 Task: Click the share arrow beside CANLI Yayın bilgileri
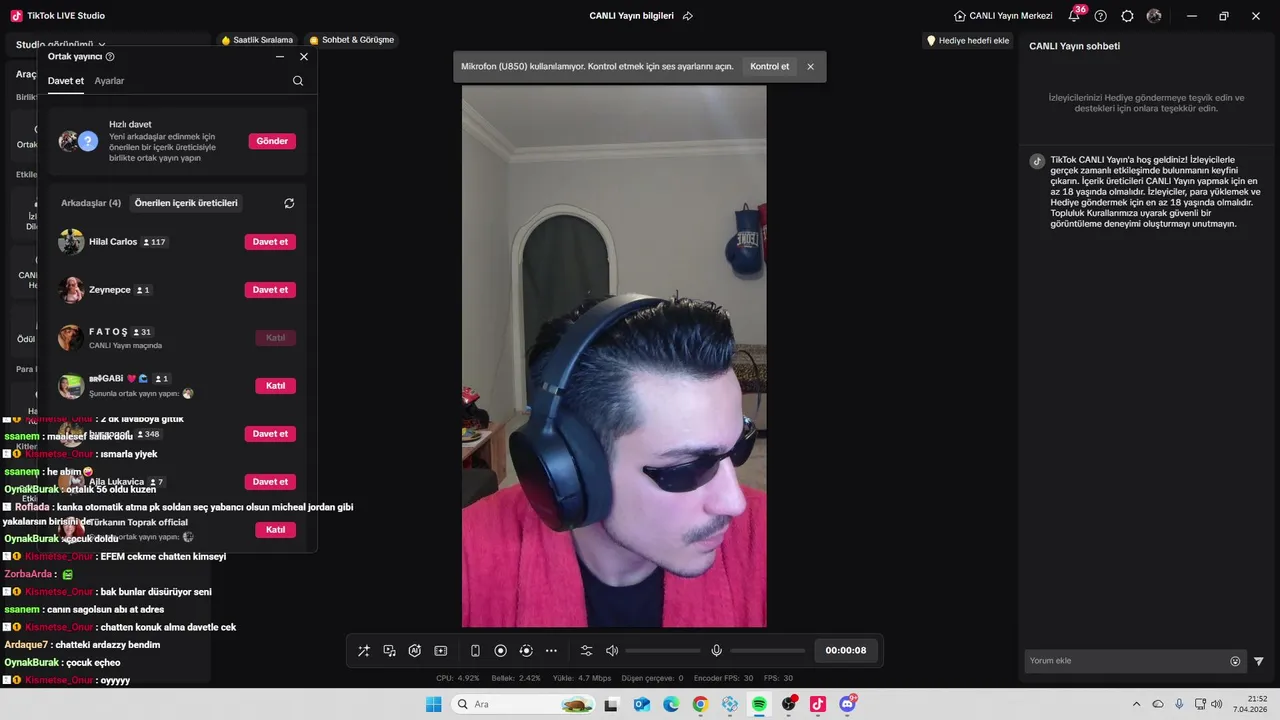688,16
